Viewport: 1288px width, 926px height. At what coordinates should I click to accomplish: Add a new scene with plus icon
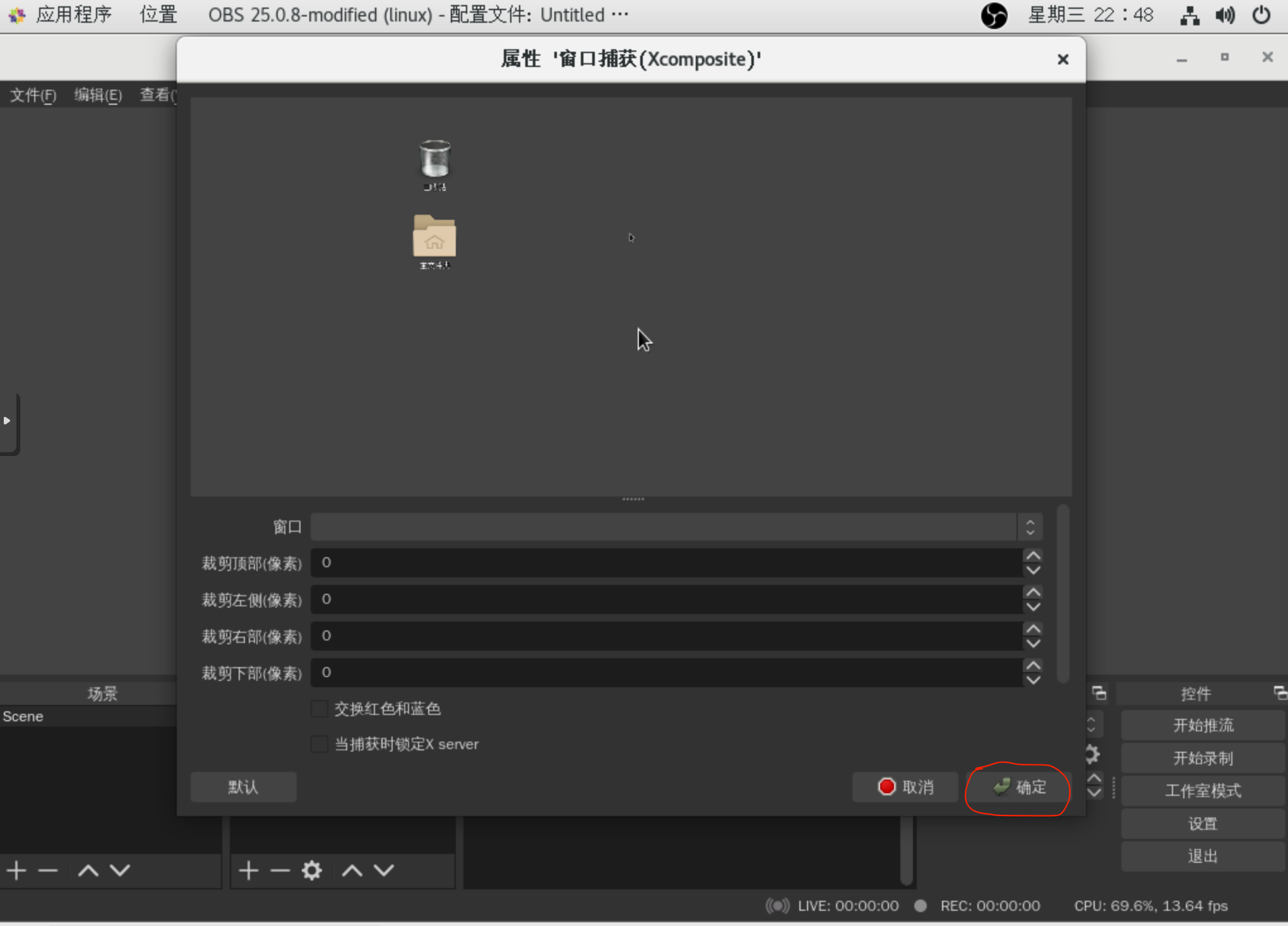click(16, 870)
